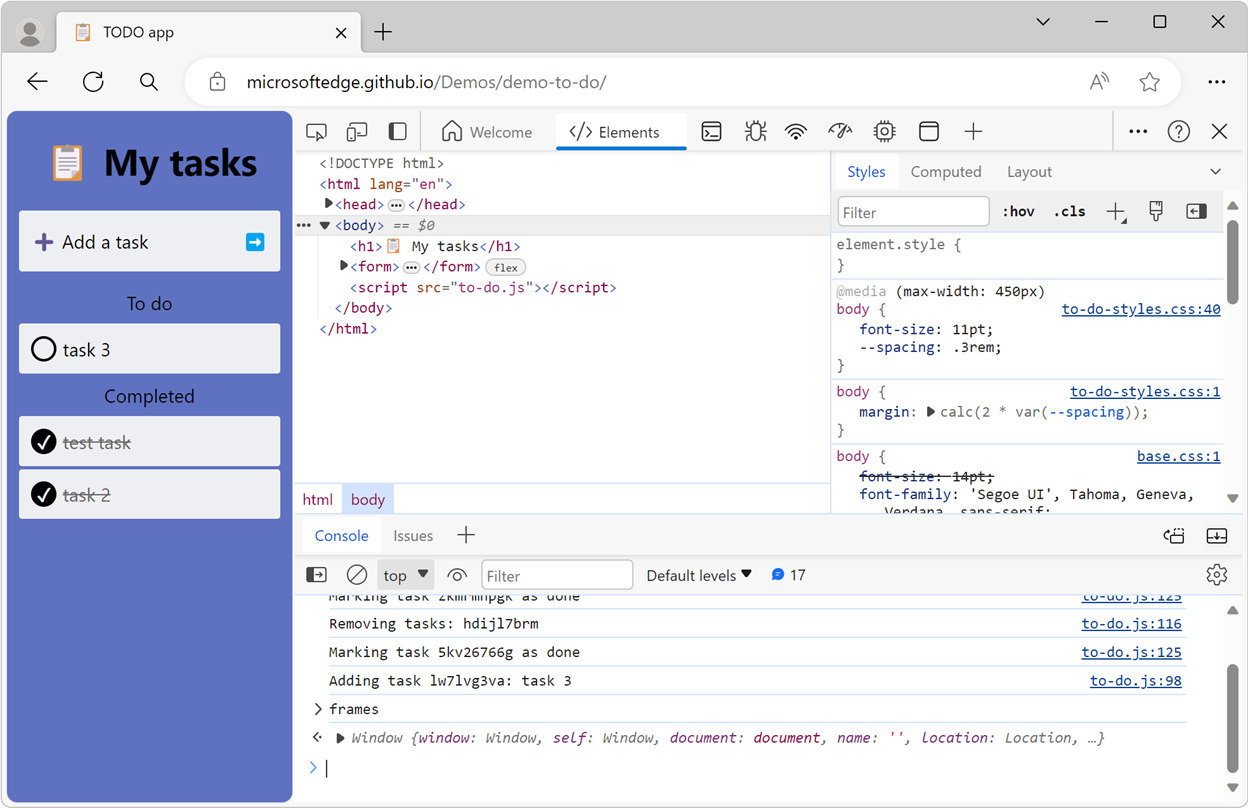This screenshot has width=1248, height=808.
Task: Switch to the Computed tab
Action: pyautogui.click(x=945, y=171)
